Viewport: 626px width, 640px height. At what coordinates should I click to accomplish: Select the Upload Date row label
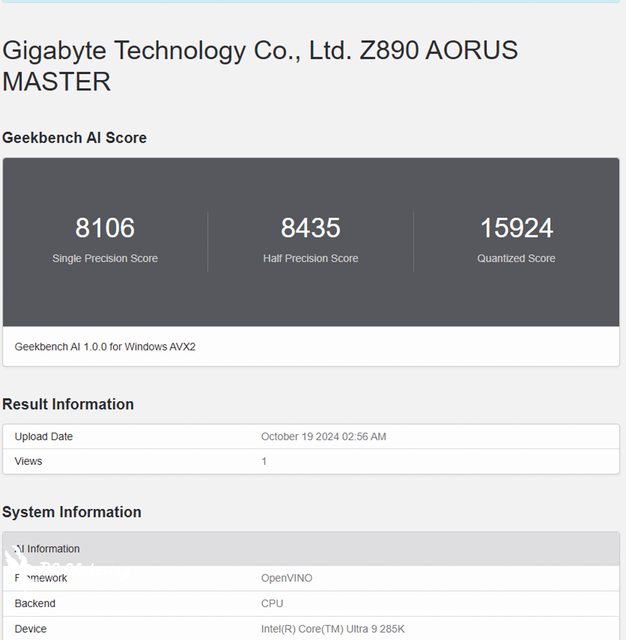point(44,436)
